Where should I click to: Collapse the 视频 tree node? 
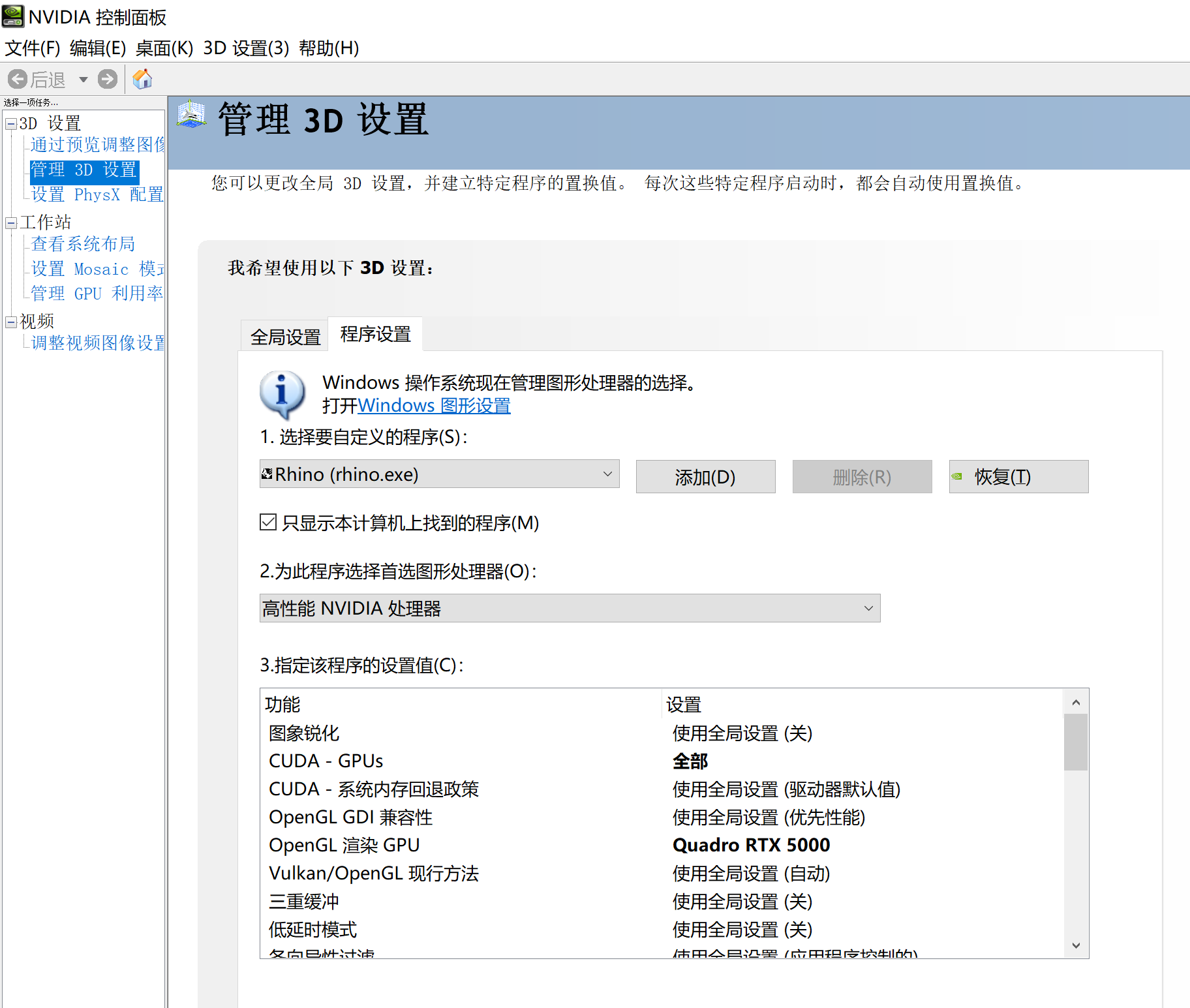click(11, 322)
